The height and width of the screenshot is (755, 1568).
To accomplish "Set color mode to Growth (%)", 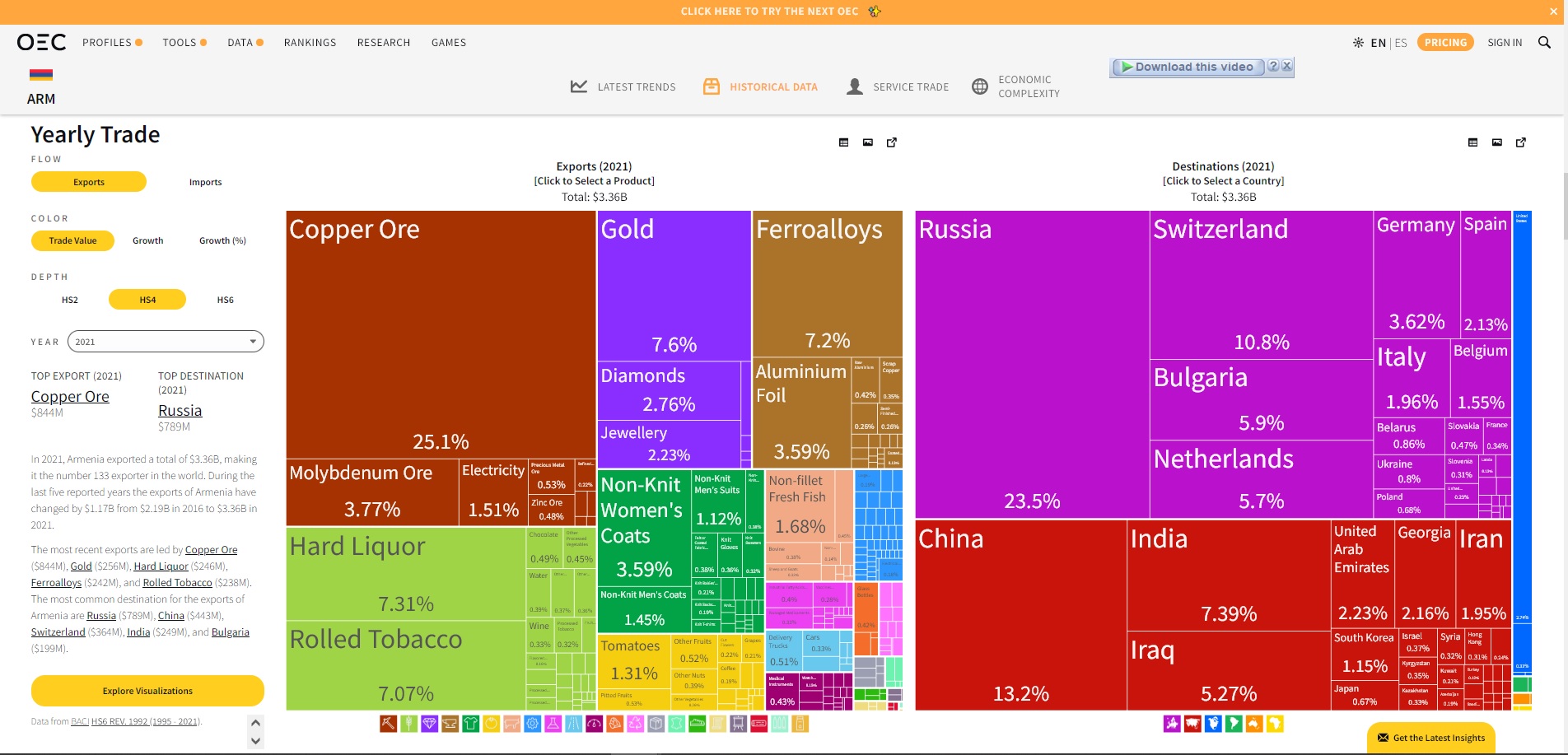I will (222, 240).
